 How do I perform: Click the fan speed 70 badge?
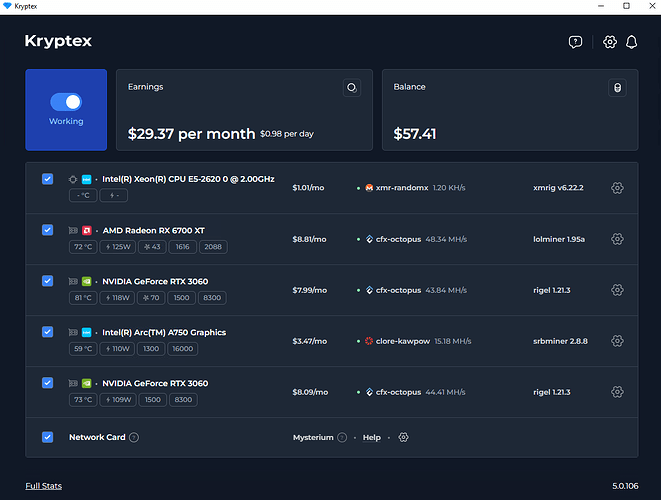(151, 298)
